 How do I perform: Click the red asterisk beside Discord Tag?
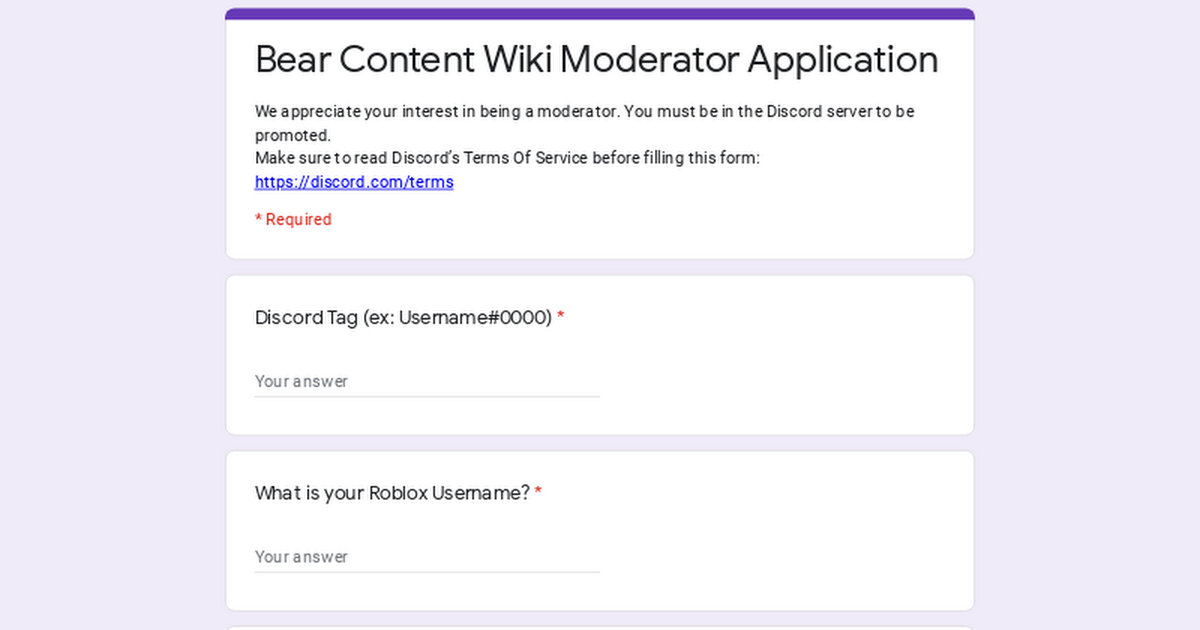[561, 318]
